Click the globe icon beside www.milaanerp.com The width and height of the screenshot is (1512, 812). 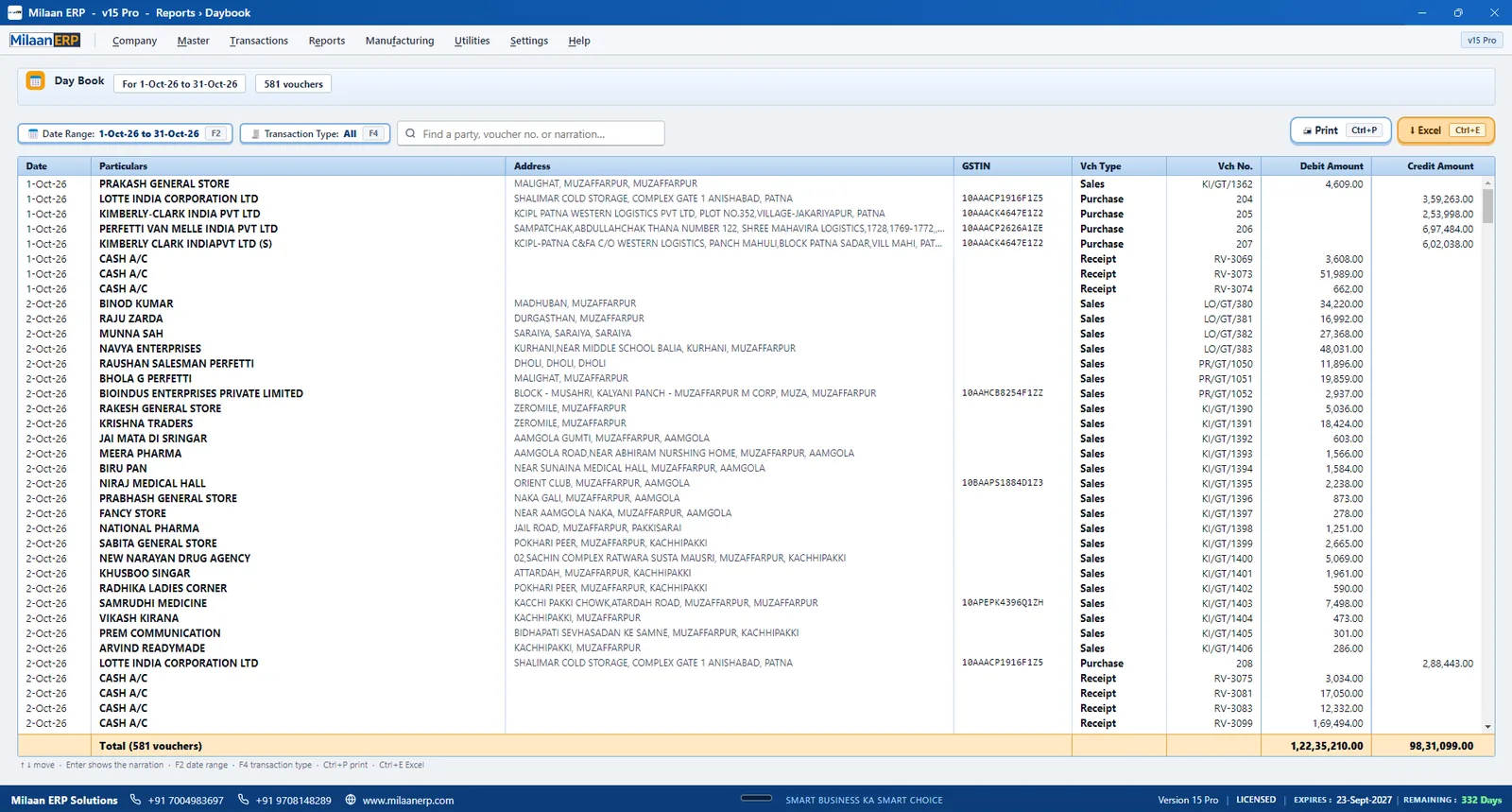pyautogui.click(x=351, y=800)
